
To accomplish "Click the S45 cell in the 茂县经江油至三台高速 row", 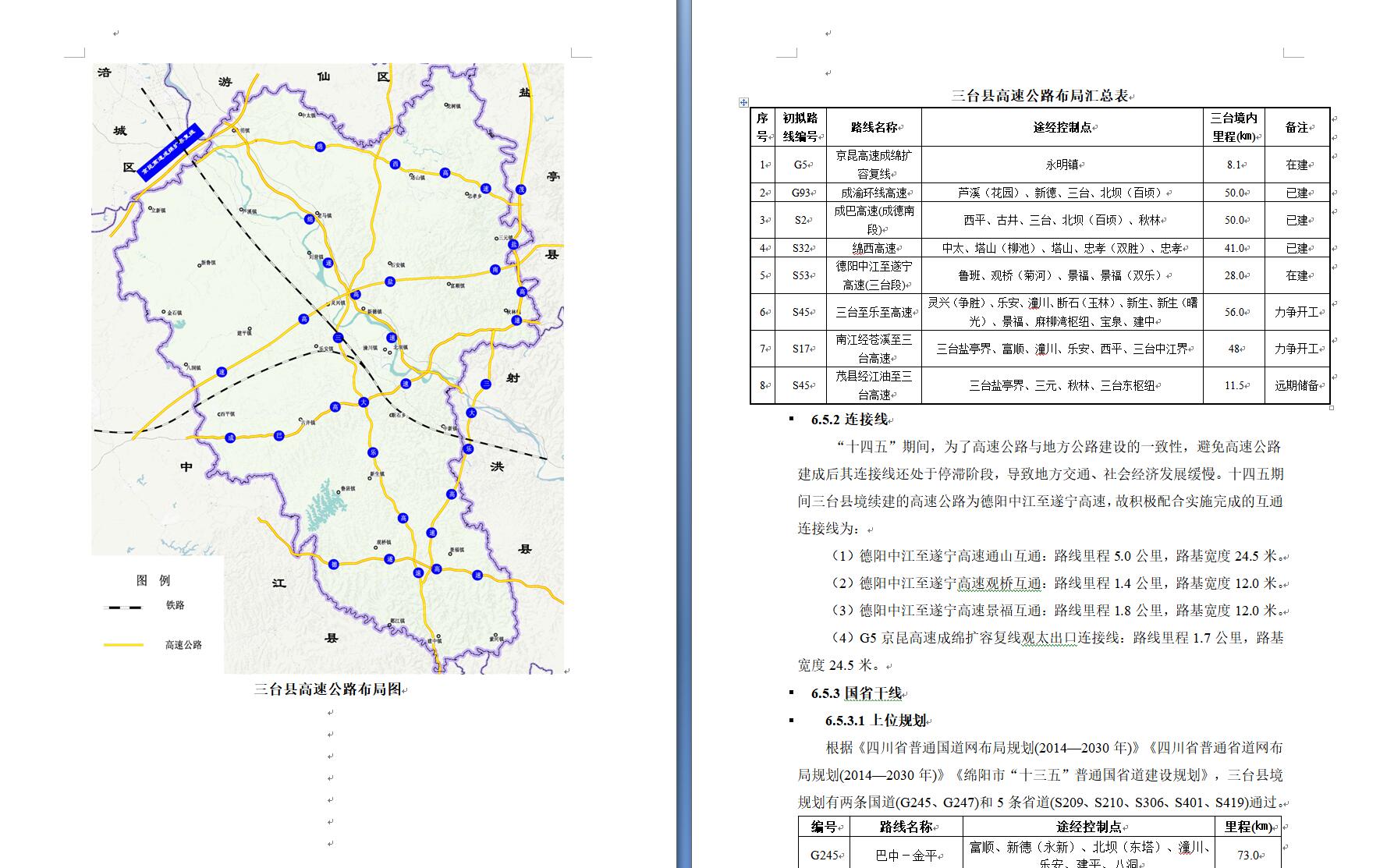I will coord(800,385).
